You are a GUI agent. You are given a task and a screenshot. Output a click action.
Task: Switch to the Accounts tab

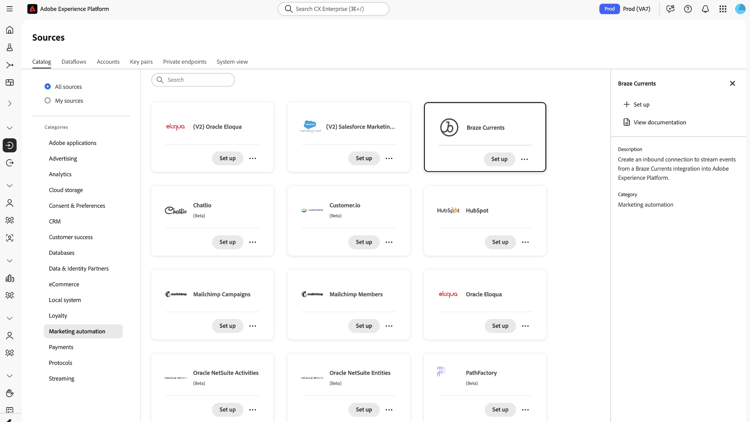point(108,62)
